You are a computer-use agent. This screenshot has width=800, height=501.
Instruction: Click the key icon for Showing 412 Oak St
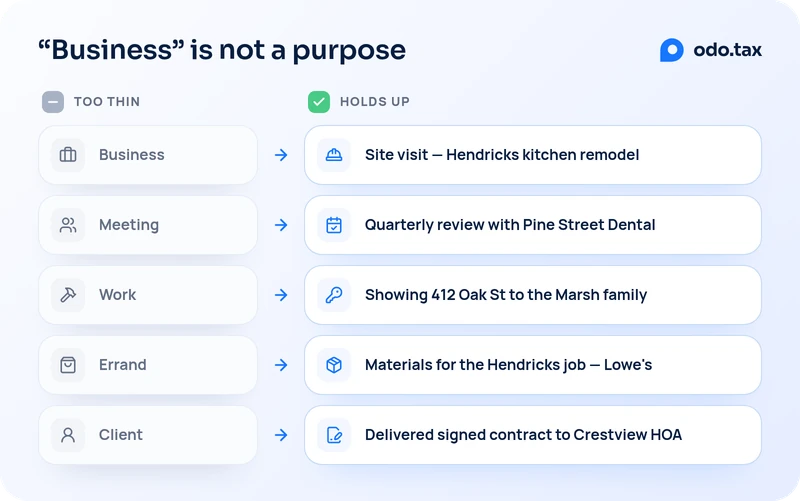pyautogui.click(x=334, y=295)
